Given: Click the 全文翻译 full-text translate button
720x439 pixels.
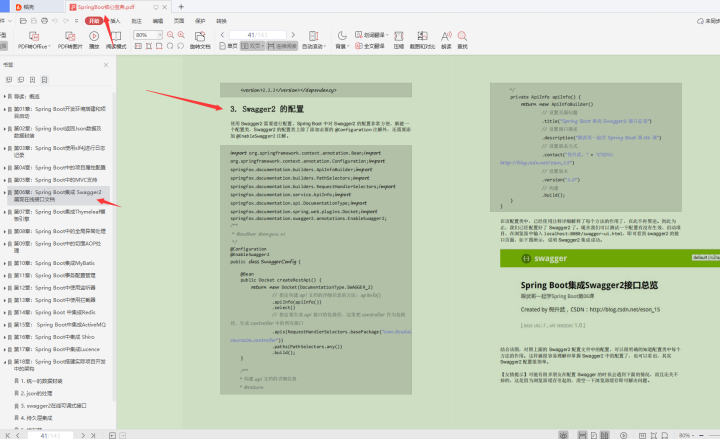Looking at the screenshot, I should [370, 46].
